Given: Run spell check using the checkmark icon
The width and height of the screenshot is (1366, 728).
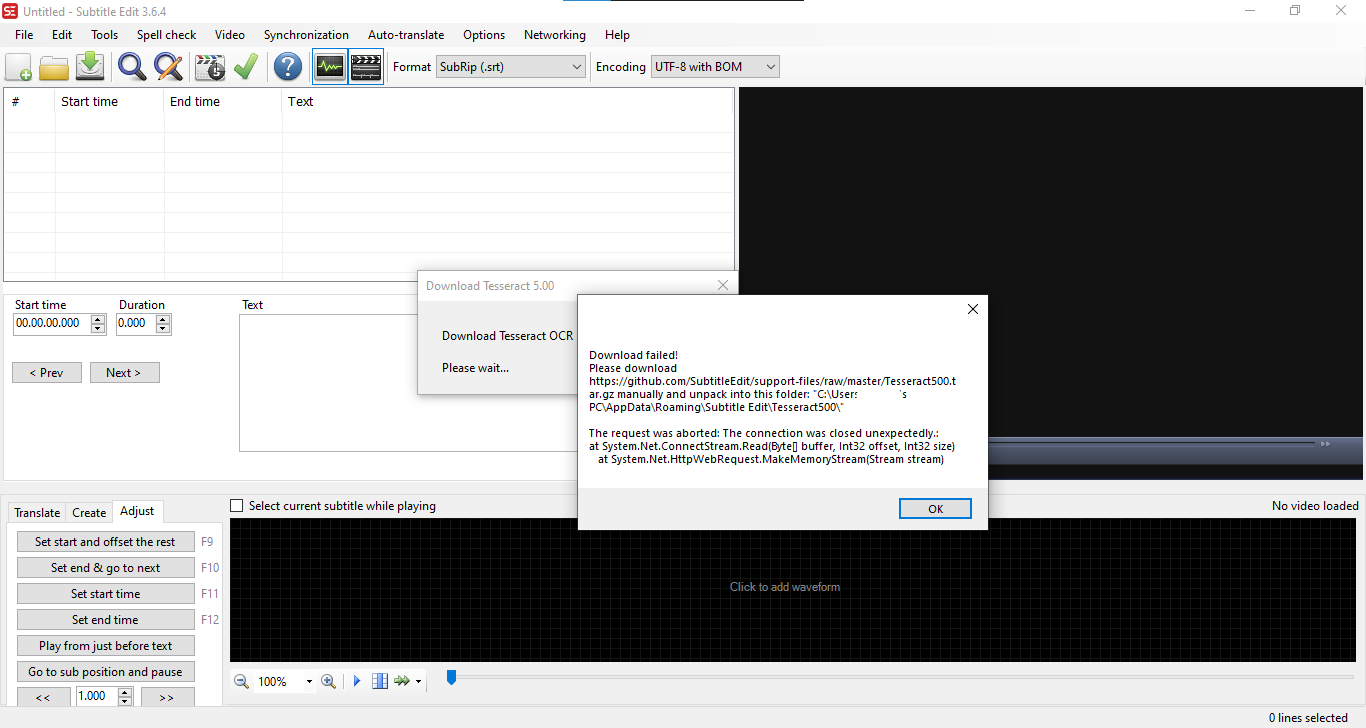Looking at the screenshot, I should [246, 66].
